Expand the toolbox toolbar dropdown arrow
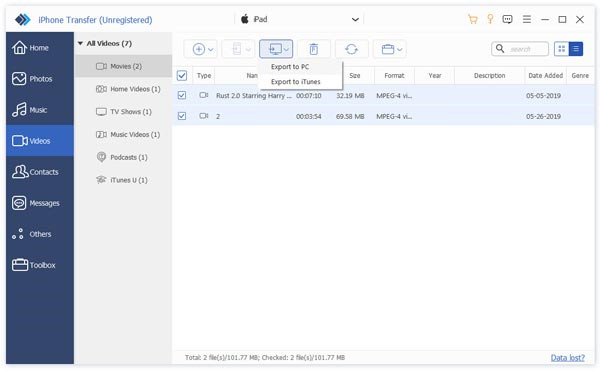The width and height of the screenshot is (600, 370). click(399, 49)
